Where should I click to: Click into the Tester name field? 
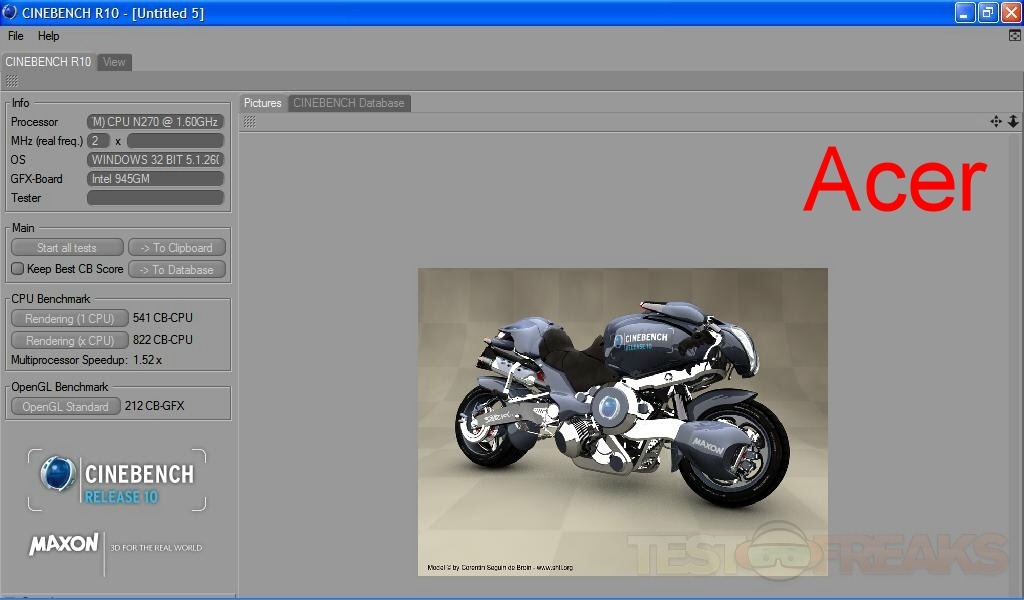click(x=155, y=198)
